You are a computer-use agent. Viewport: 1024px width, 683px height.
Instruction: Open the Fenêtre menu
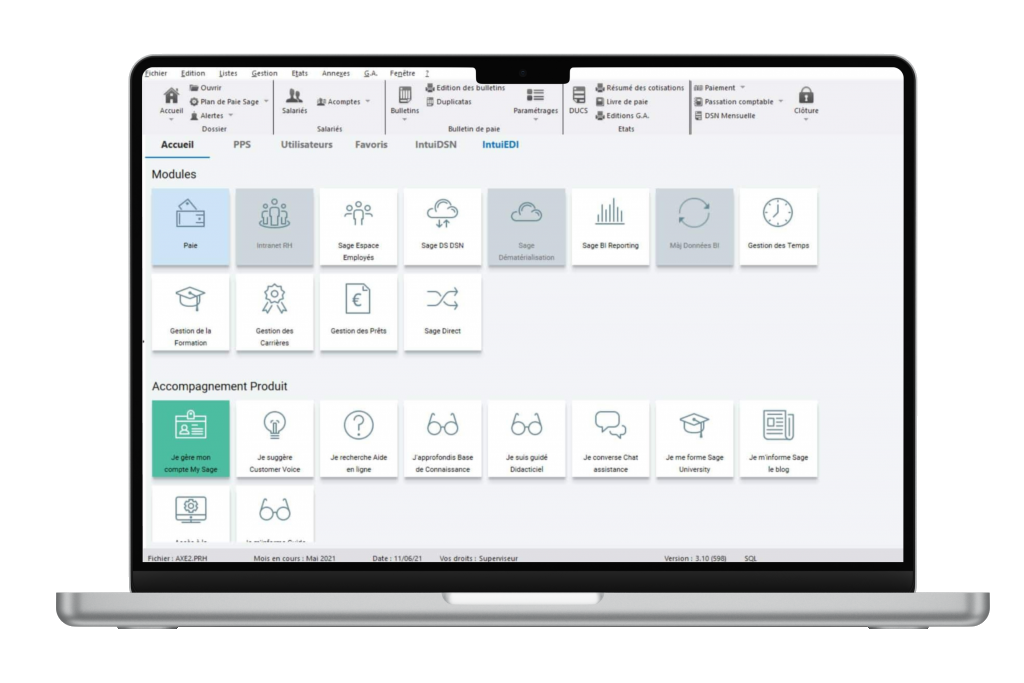tap(402, 73)
